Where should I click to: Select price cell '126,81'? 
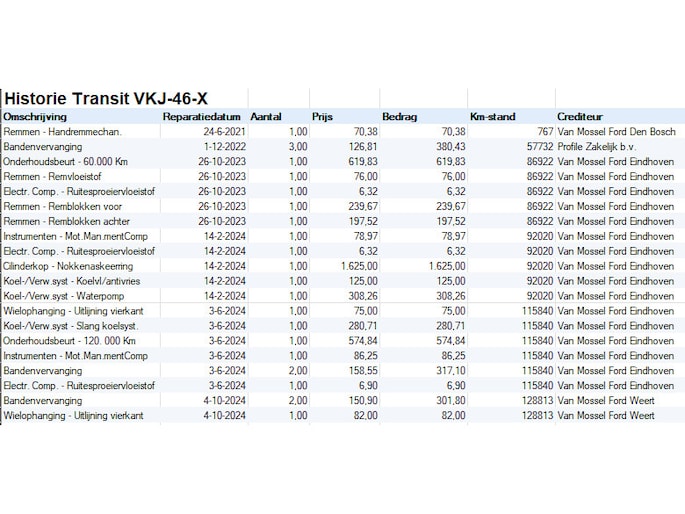pyautogui.click(x=363, y=146)
